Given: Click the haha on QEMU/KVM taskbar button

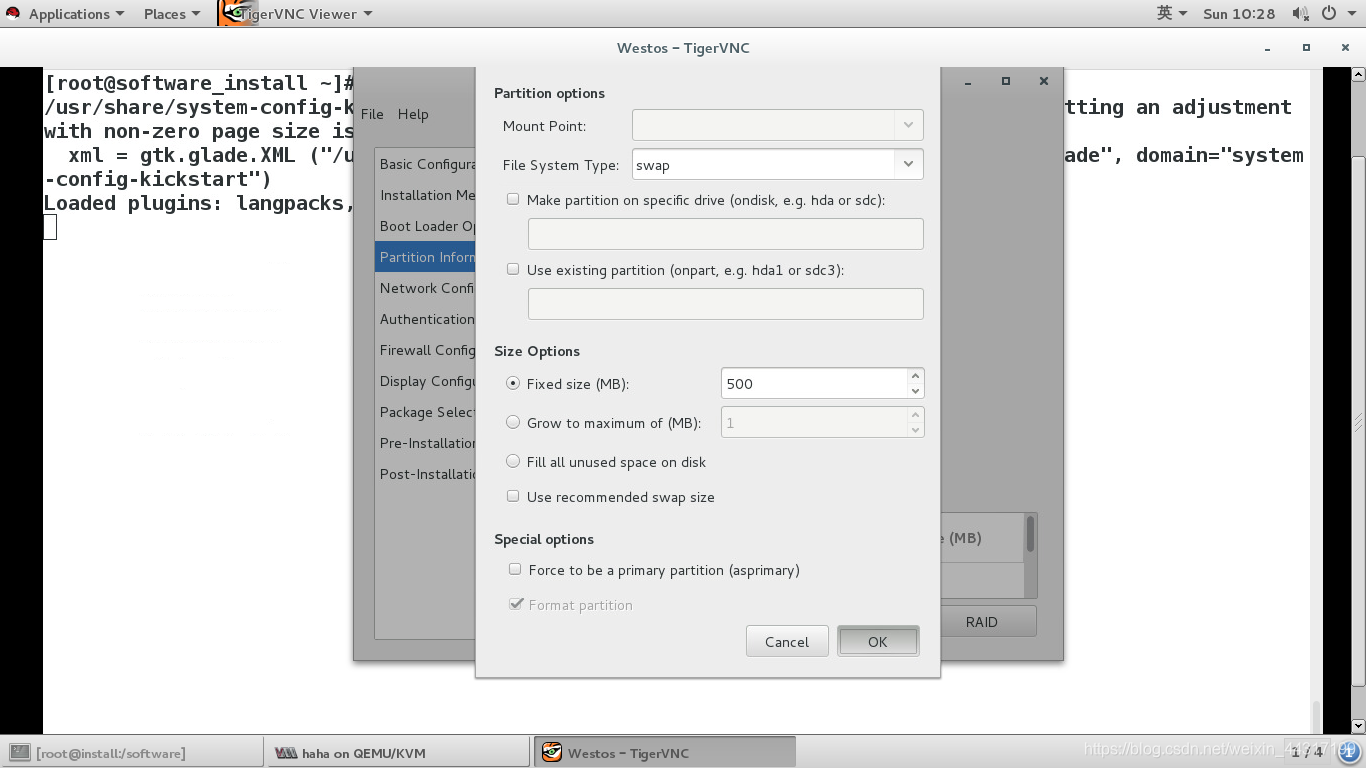Looking at the screenshot, I should click(x=398, y=753).
